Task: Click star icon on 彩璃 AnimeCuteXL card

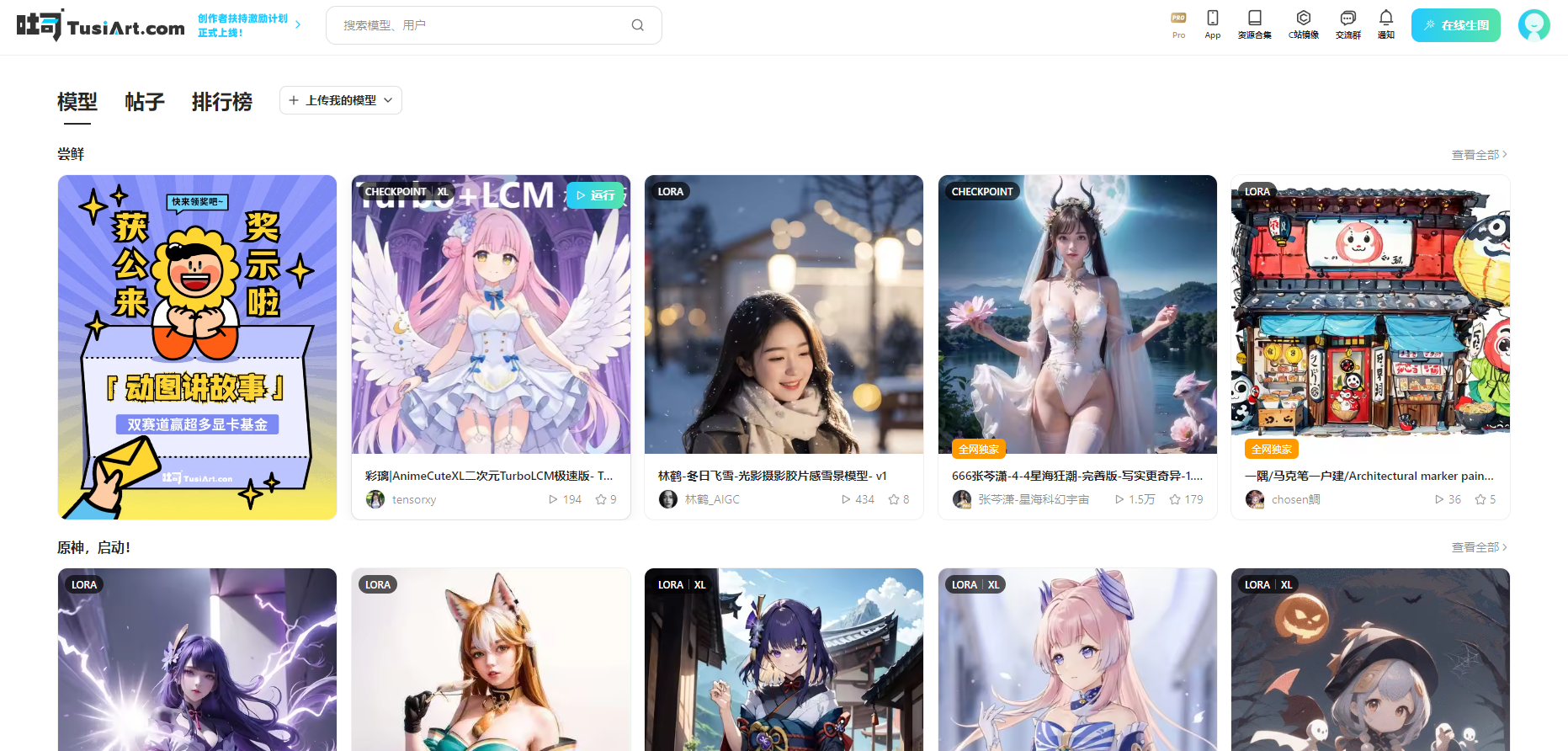Action: (601, 499)
